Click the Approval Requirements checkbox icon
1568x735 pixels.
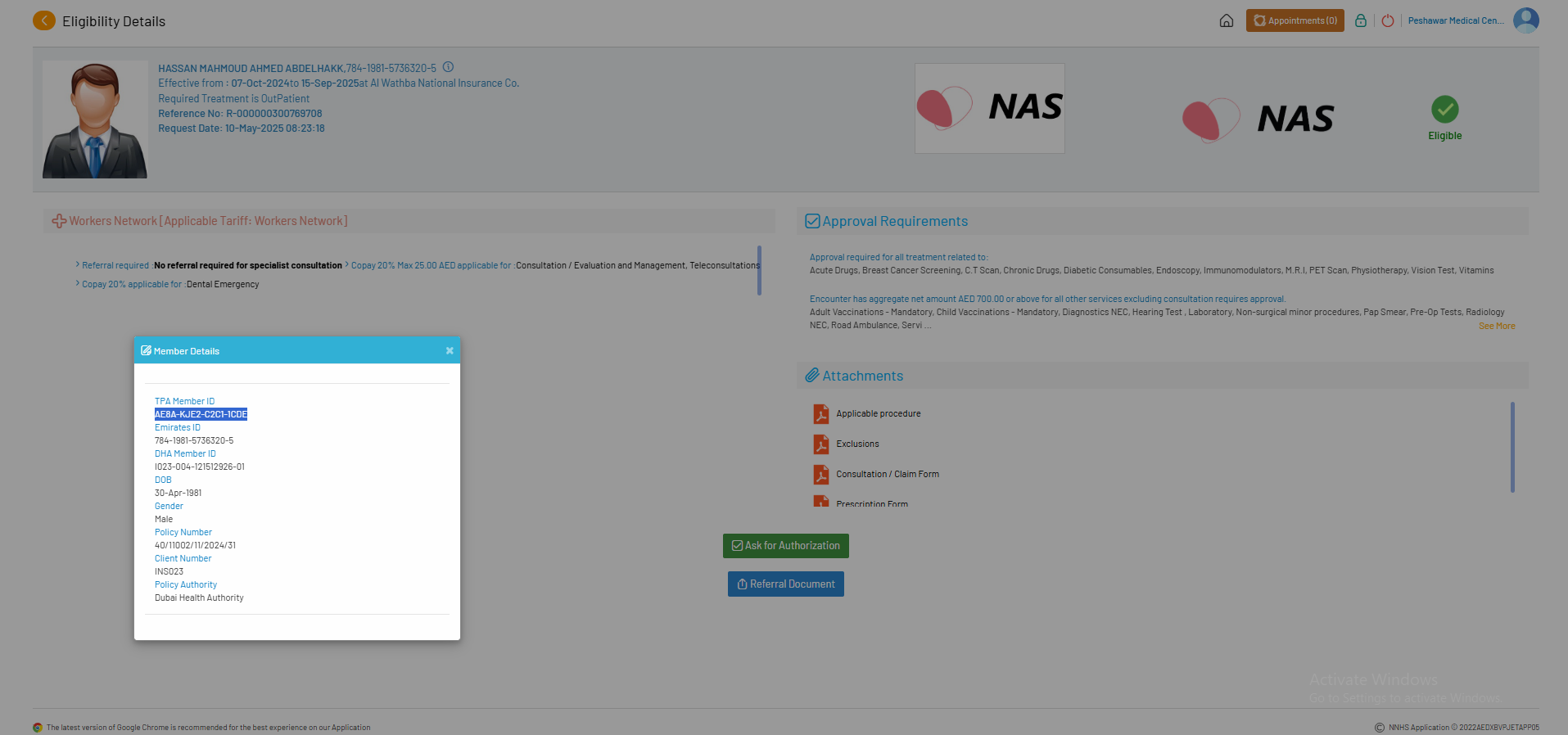812,221
